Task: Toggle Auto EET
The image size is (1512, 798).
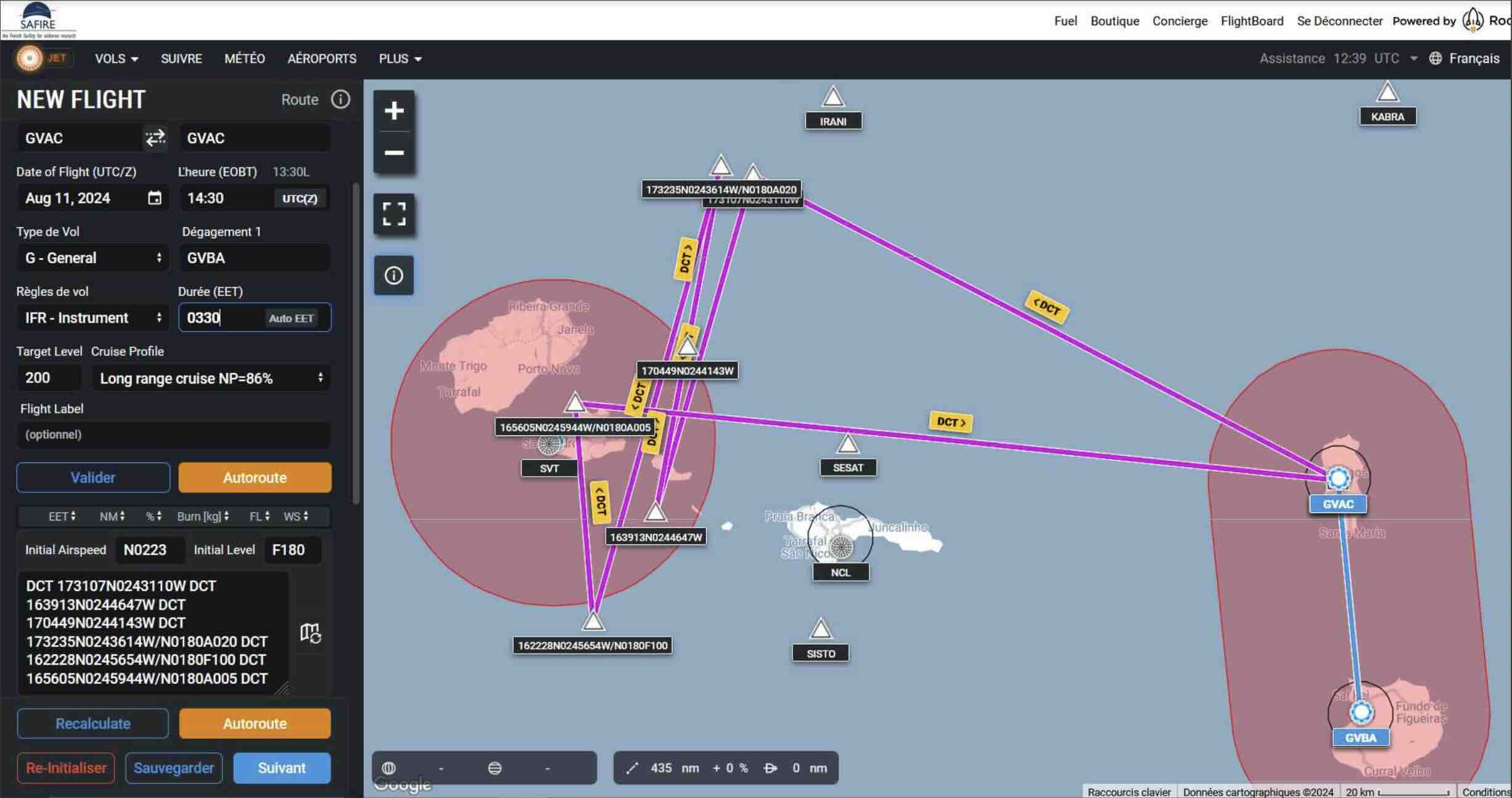Action: pyautogui.click(x=291, y=318)
